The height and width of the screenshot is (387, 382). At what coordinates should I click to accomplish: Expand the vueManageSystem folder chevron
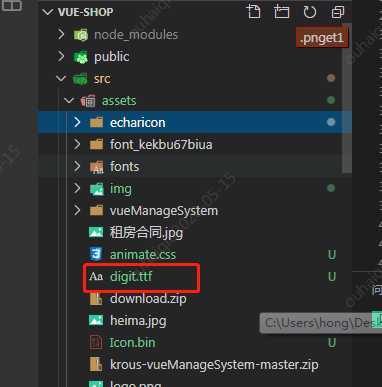[77, 210]
